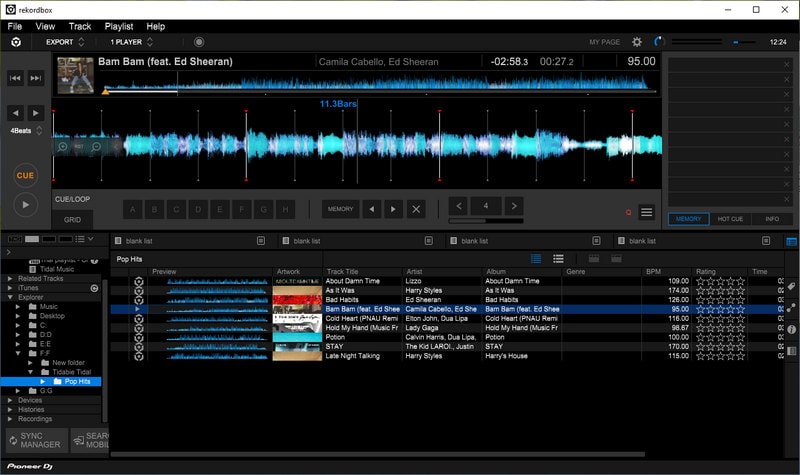The width and height of the screenshot is (800, 475).
Task: Expand the Related Tracks tree node
Action: tap(10, 279)
